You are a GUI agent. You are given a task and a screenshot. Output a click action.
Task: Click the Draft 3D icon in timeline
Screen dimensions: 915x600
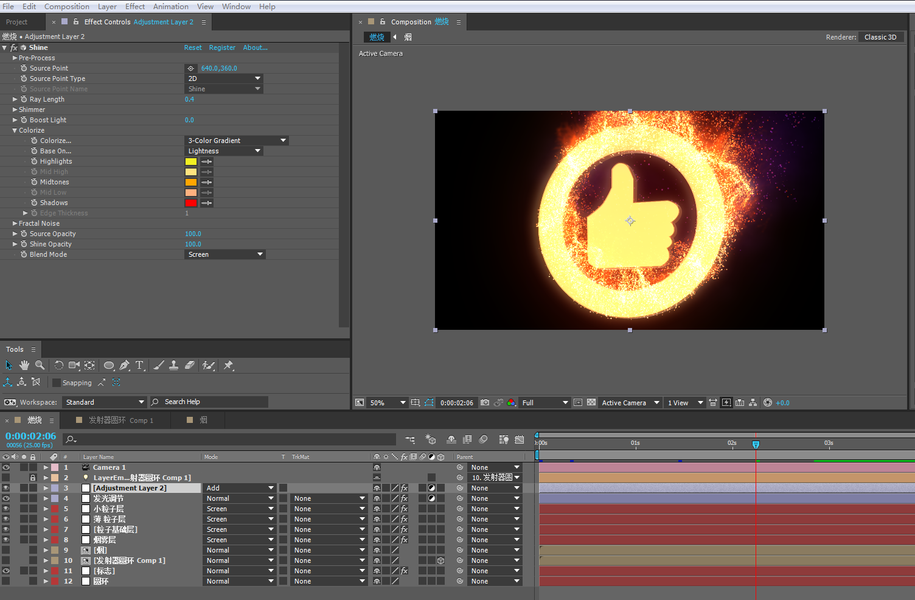[x=431, y=439]
